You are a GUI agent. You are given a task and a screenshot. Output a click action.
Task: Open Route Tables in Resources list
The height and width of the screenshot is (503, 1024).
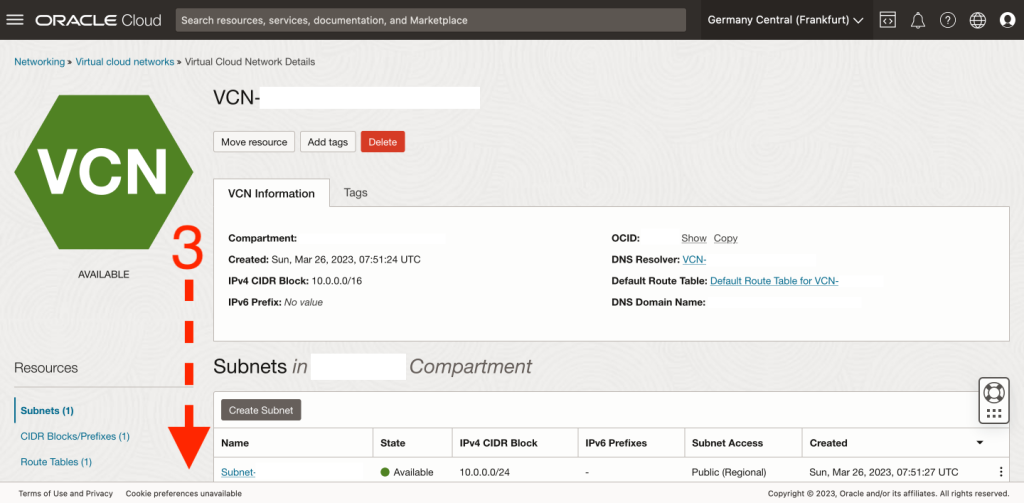coord(56,461)
